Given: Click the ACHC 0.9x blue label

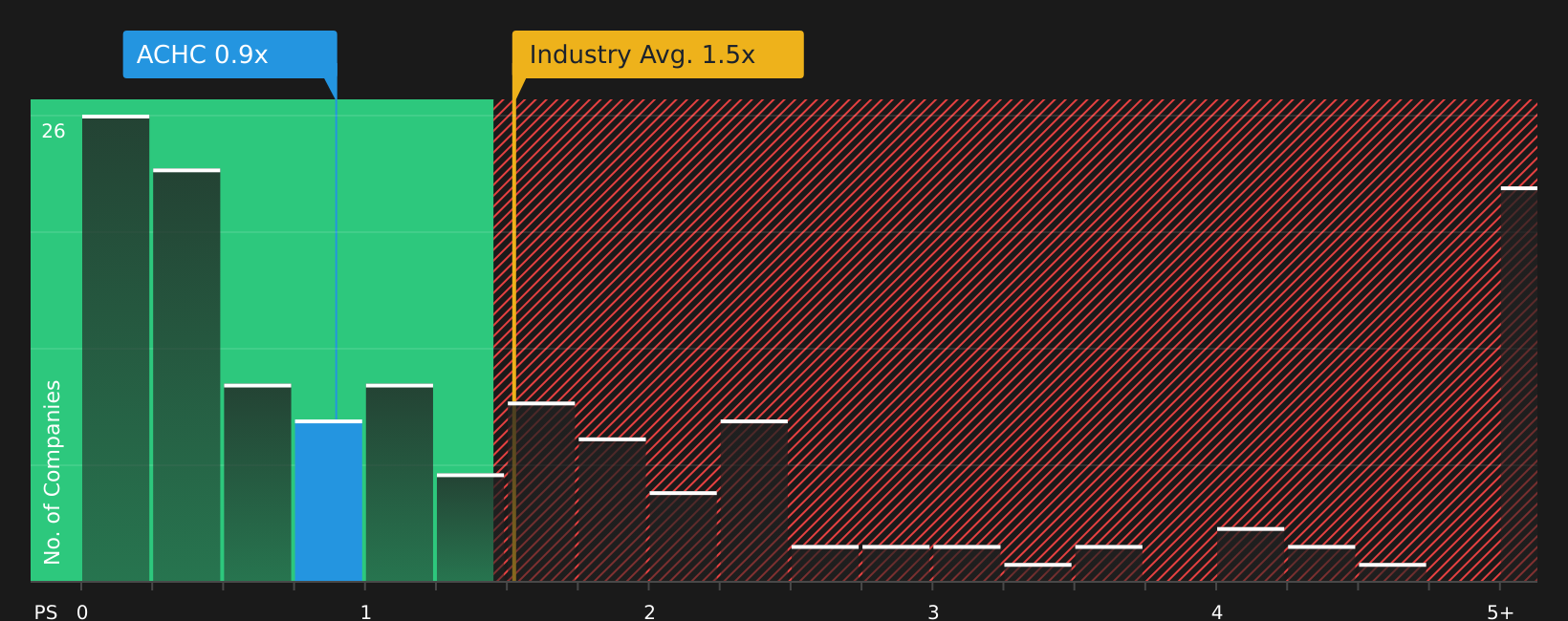Looking at the screenshot, I should pyautogui.click(x=229, y=54).
